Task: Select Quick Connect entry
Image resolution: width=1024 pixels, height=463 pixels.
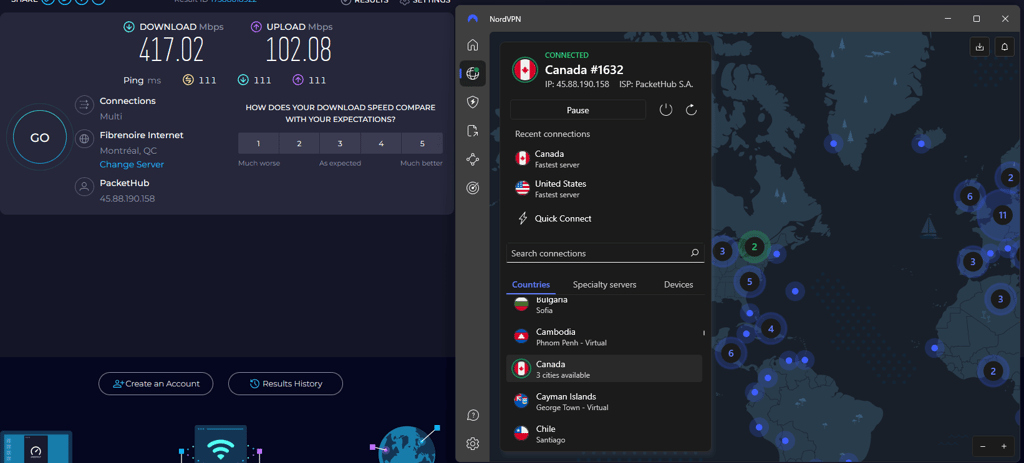Action: point(605,219)
